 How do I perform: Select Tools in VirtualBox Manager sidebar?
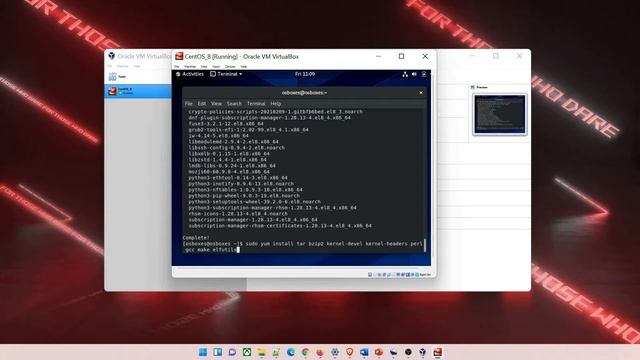pos(138,77)
